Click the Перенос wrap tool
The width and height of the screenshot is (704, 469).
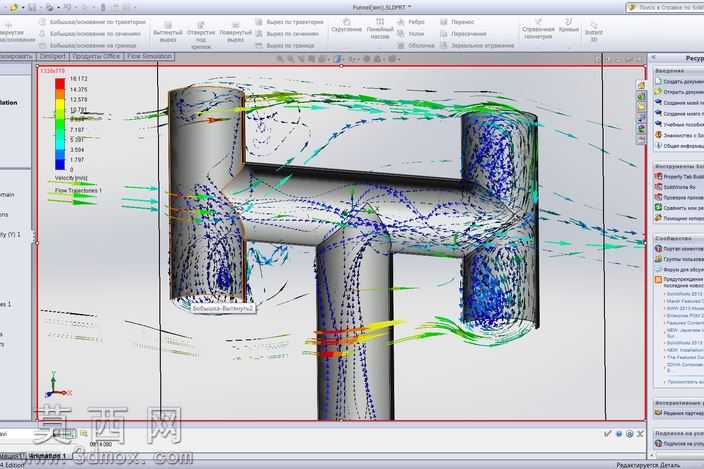point(457,22)
